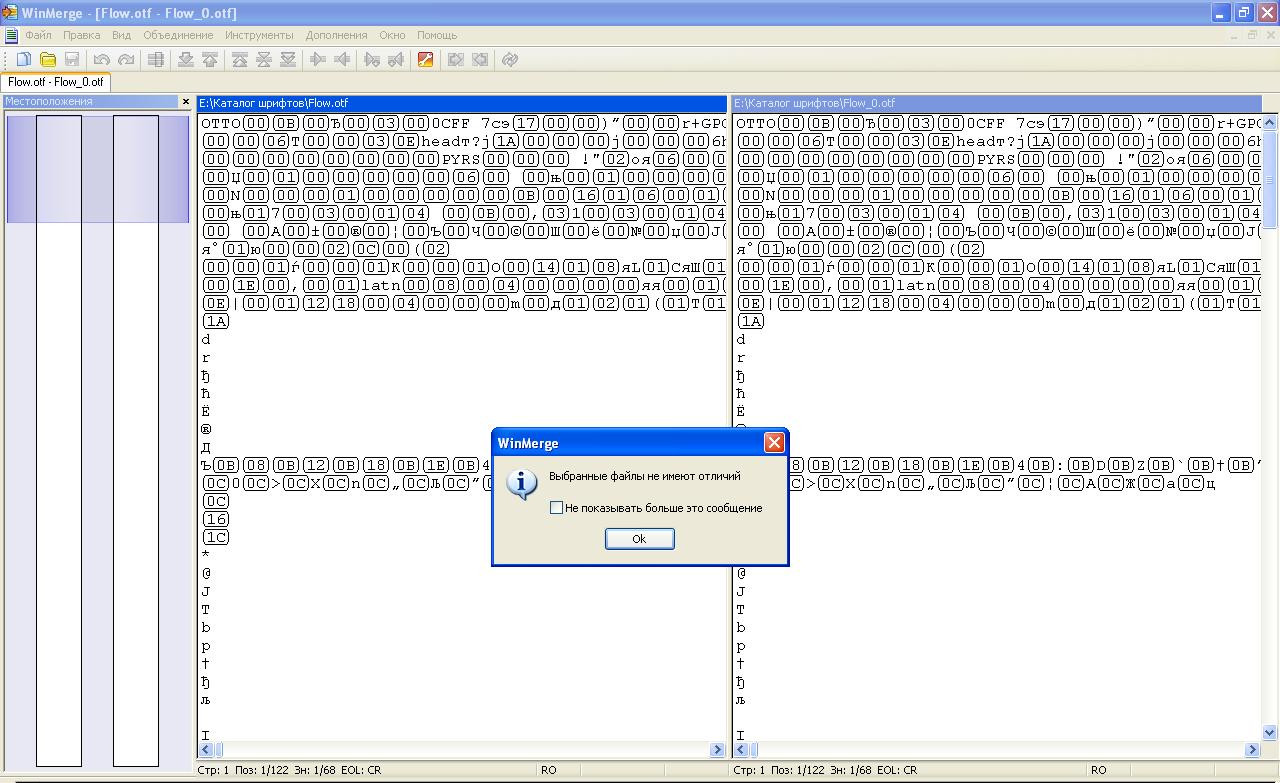Open Options with the wrench icon
Image resolution: width=1280 pixels, height=783 pixels.
[x=425, y=60]
